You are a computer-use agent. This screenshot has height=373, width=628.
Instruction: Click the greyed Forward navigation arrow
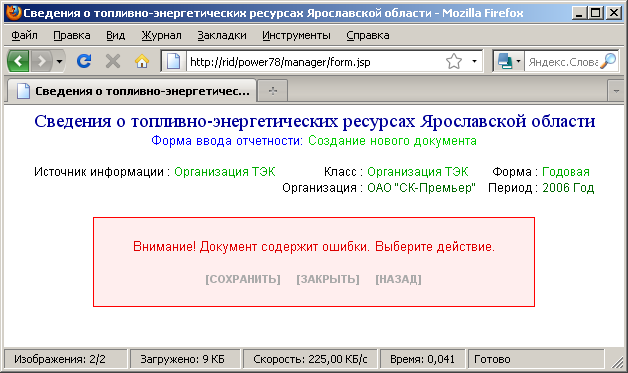(x=41, y=61)
